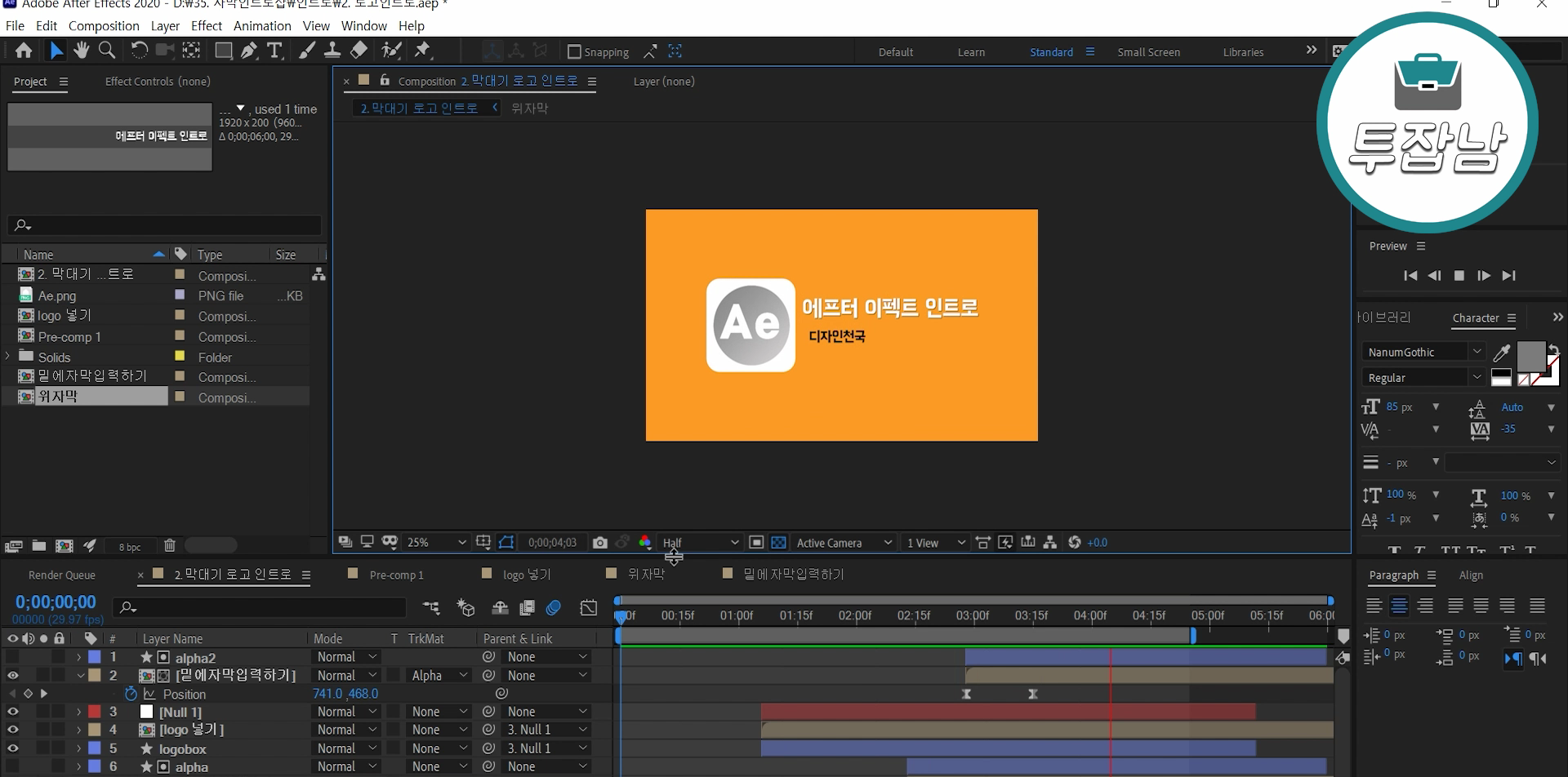
Task: Toggle visibility eye for layer 2
Action: (x=12, y=676)
